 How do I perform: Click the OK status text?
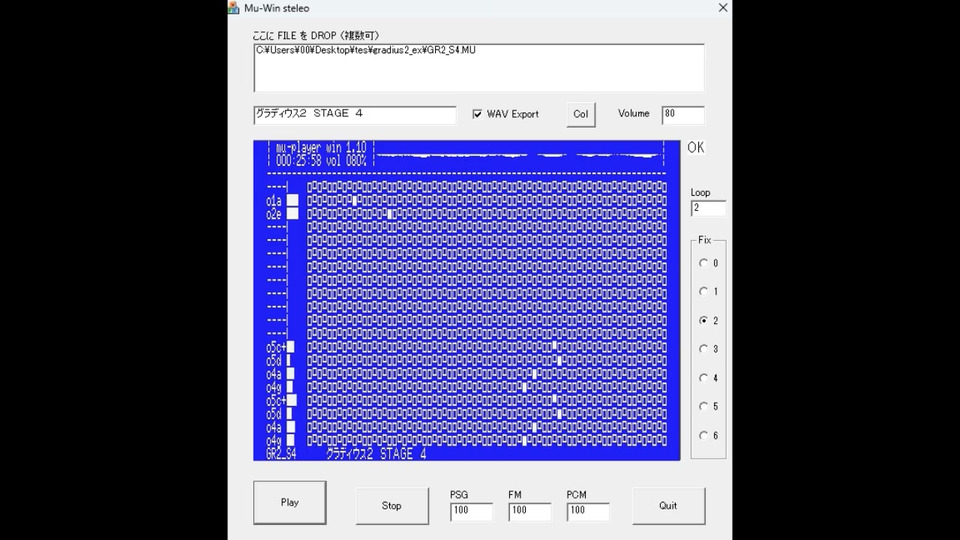pyautogui.click(x=696, y=148)
